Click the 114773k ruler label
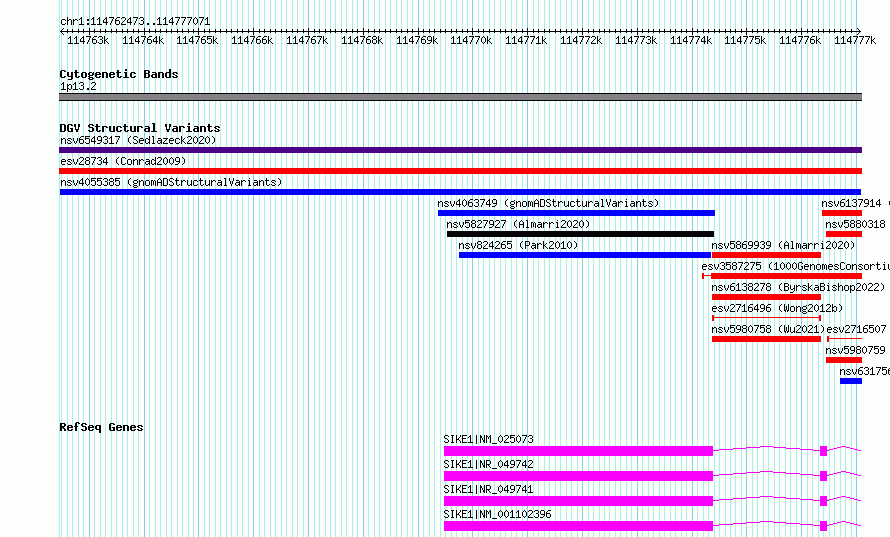890x537 pixels. [636, 41]
